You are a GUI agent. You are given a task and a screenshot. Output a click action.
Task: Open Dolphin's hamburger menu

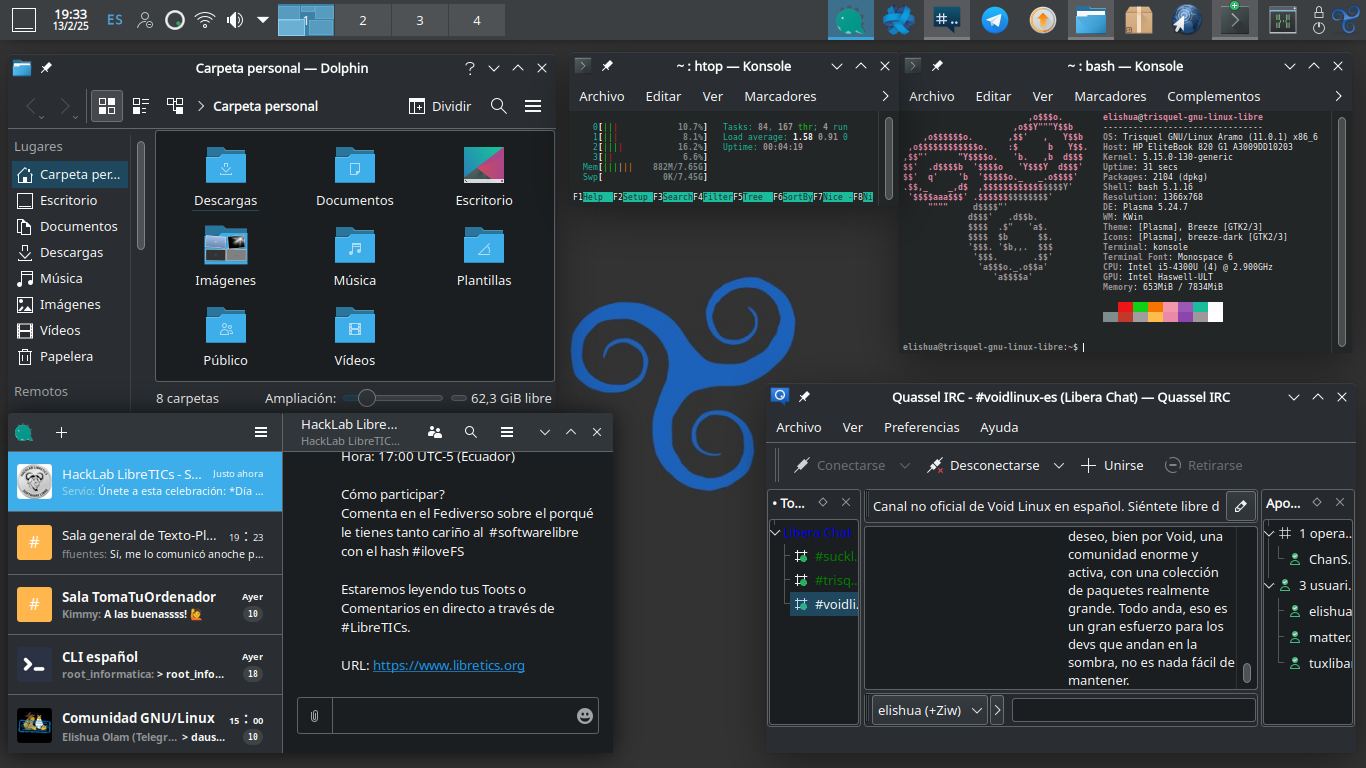coord(533,106)
